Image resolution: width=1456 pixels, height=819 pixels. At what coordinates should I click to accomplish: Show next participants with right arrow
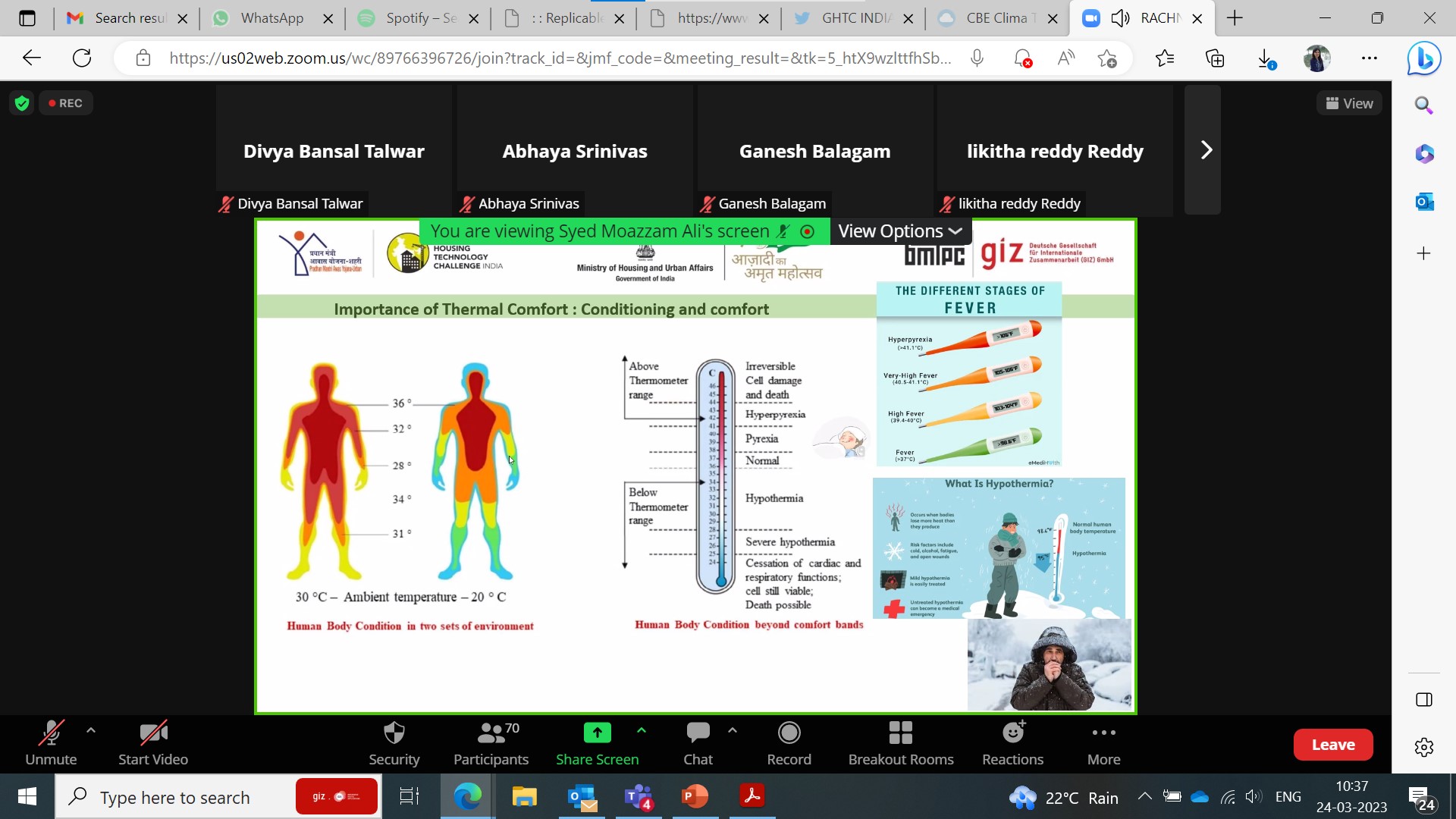(1206, 150)
